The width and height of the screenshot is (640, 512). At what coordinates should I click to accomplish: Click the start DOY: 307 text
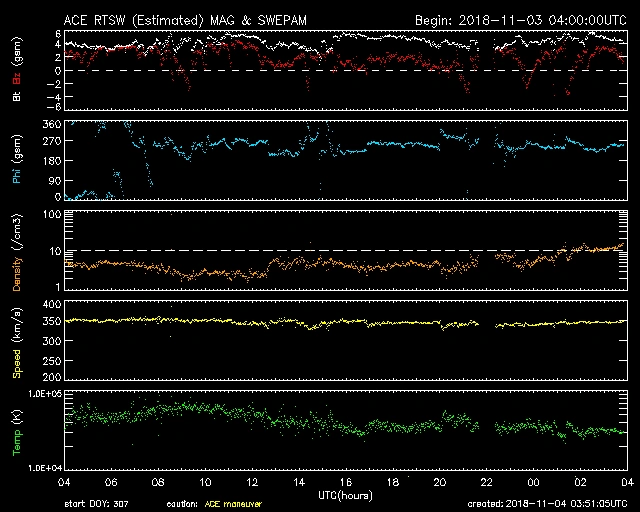[97, 504]
